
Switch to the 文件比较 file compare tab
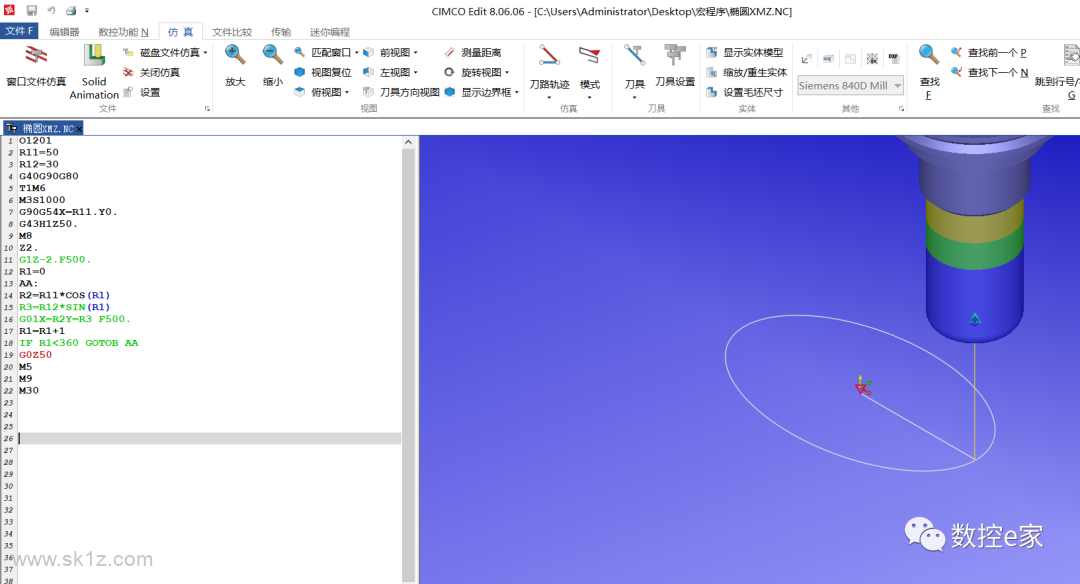pos(231,32)
